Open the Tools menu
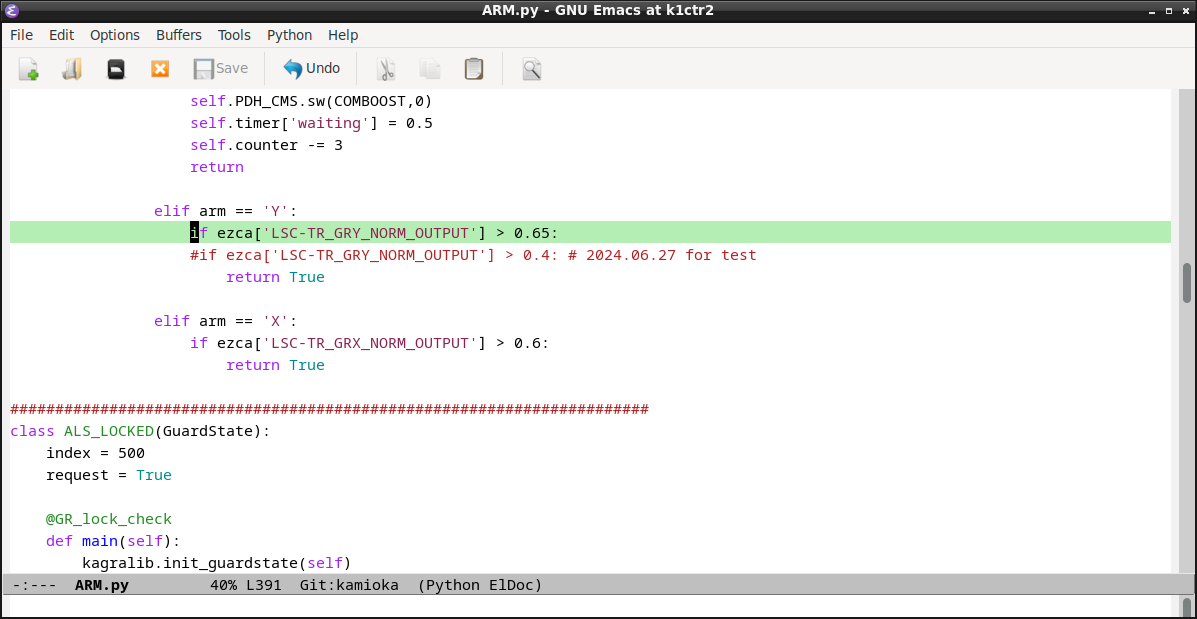The height and width of the screenshot is (619, 1197). point(234,35)
